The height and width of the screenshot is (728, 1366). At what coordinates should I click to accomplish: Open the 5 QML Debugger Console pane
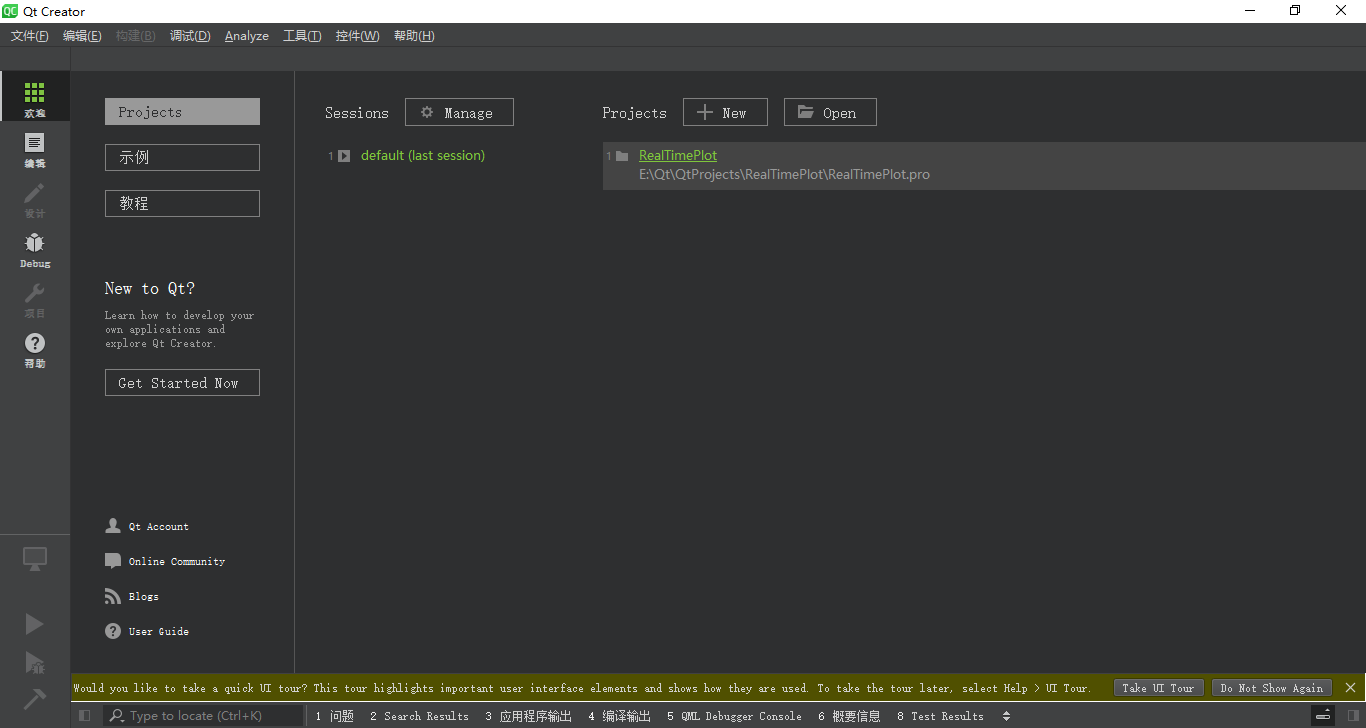(734, 716)
